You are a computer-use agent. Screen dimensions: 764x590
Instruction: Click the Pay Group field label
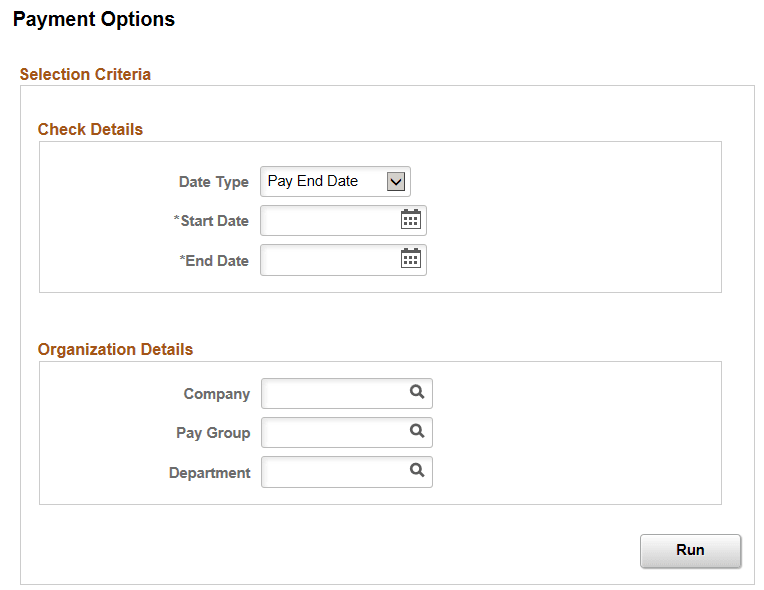tap(213, 433)
